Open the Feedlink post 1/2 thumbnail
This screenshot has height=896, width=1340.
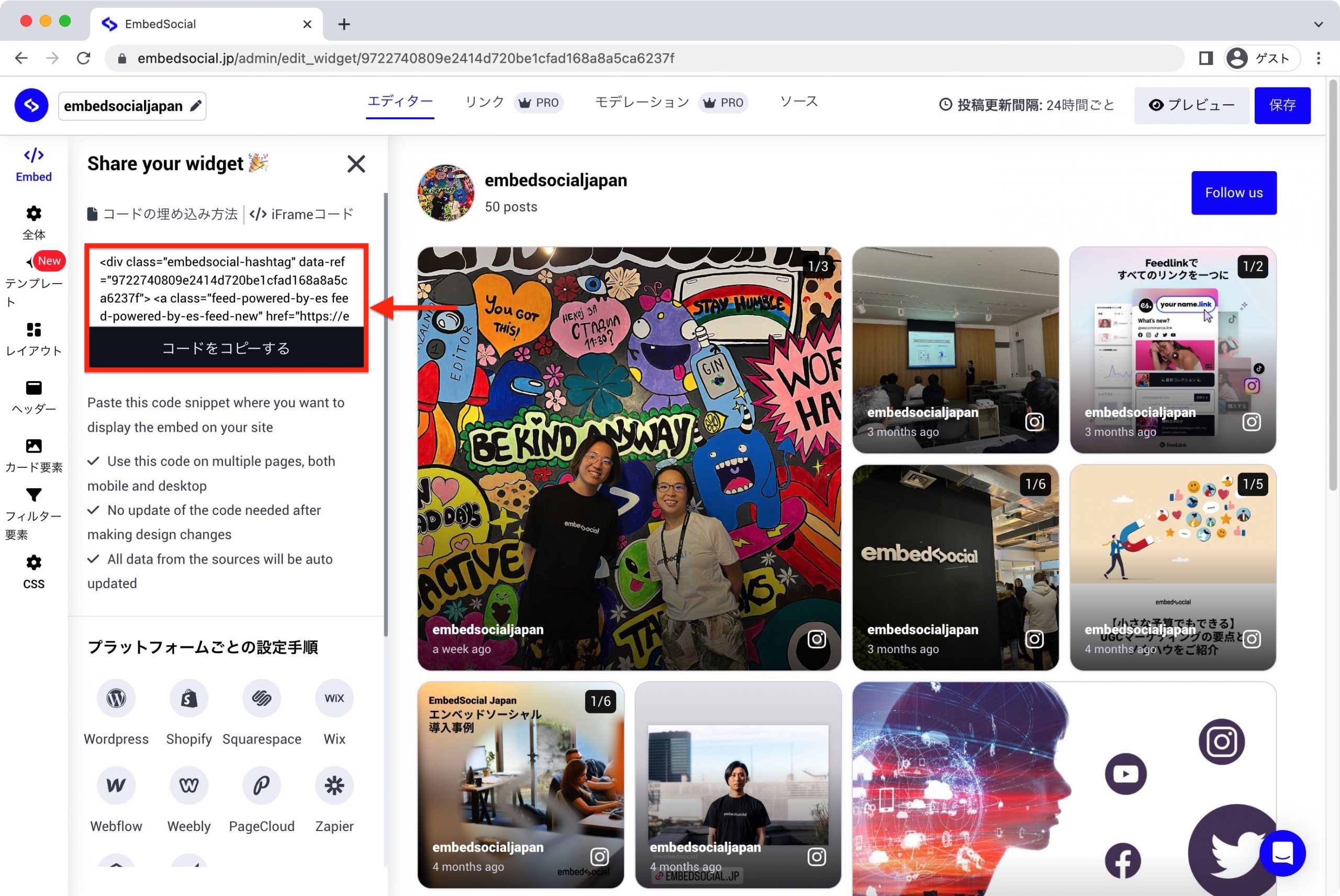(1172, 350)
